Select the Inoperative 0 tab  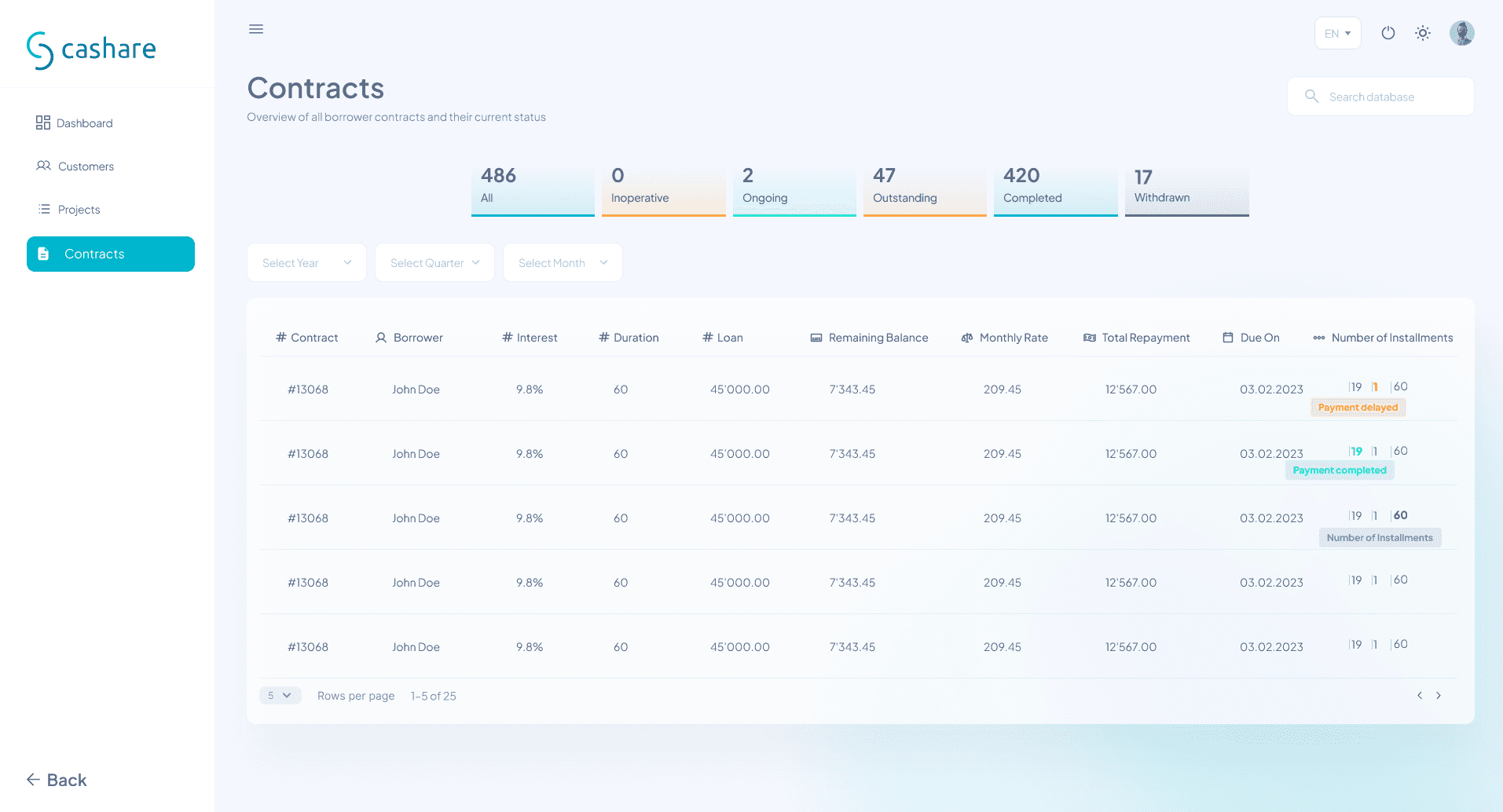coord(664,189)
